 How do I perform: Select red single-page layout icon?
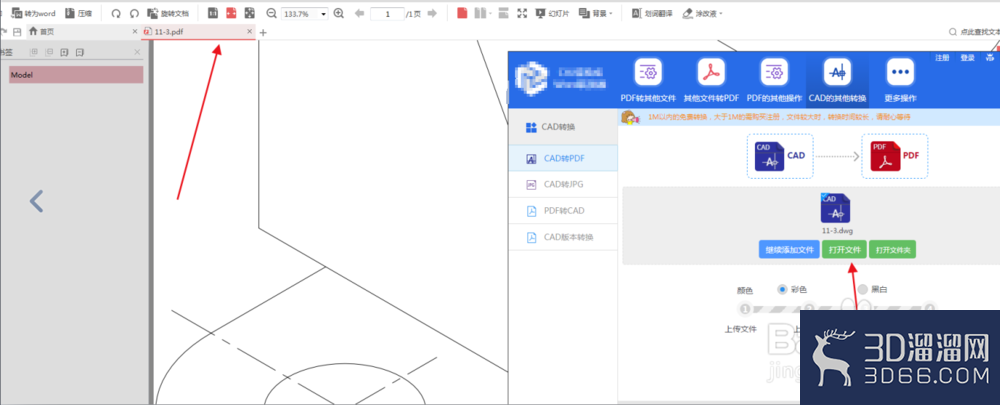click(462, 13)
